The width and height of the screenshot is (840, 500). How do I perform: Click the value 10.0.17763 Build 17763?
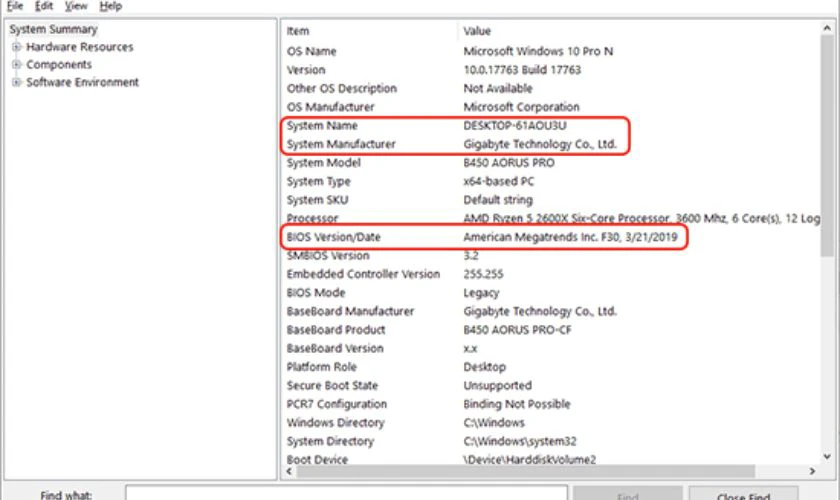click(522, 70)
